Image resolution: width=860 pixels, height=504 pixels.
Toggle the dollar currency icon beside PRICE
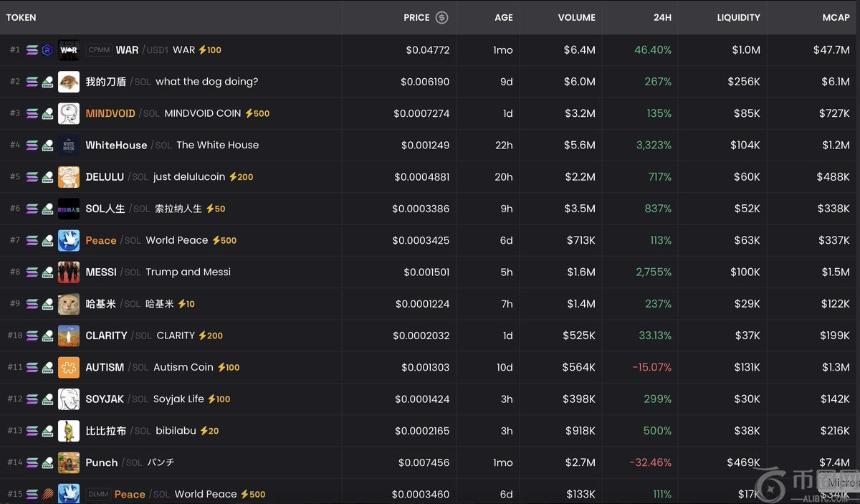tap(442, 18)
